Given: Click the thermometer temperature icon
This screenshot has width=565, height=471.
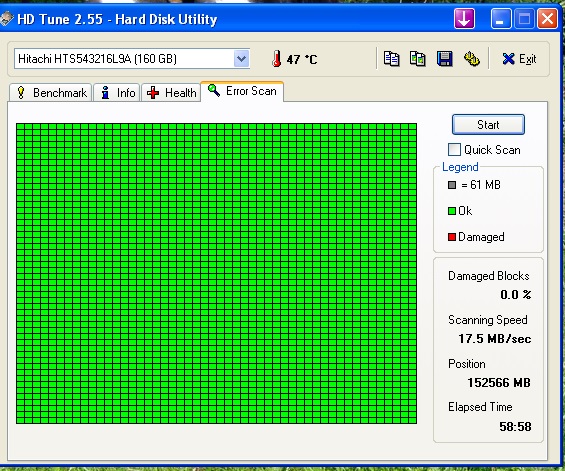Looking at the screenshot, I should [276, 59].
